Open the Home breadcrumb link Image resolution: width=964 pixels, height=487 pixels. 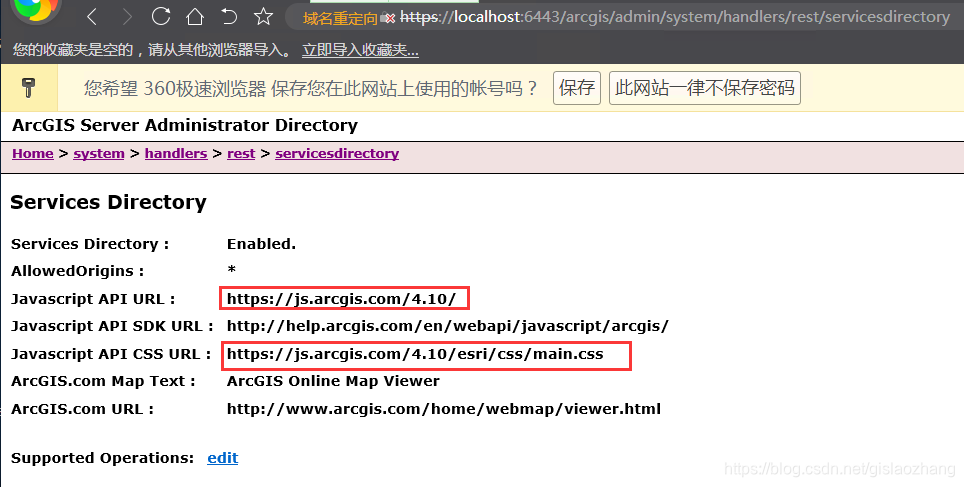[x=33, y=154]
